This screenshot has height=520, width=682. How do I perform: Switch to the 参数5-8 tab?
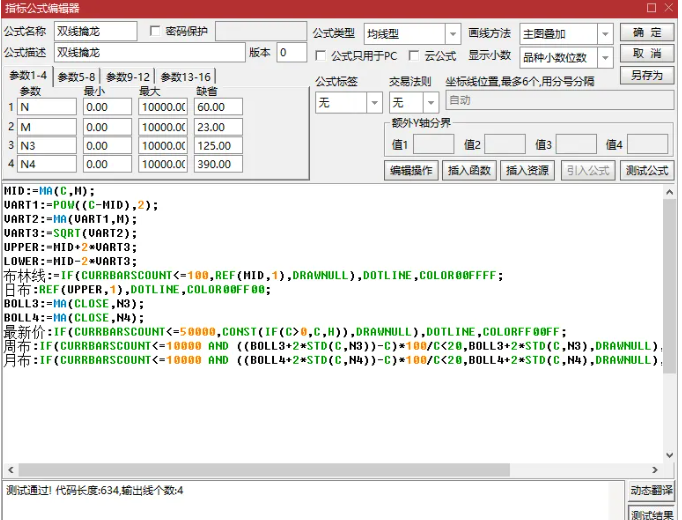(x=77, y=77)
